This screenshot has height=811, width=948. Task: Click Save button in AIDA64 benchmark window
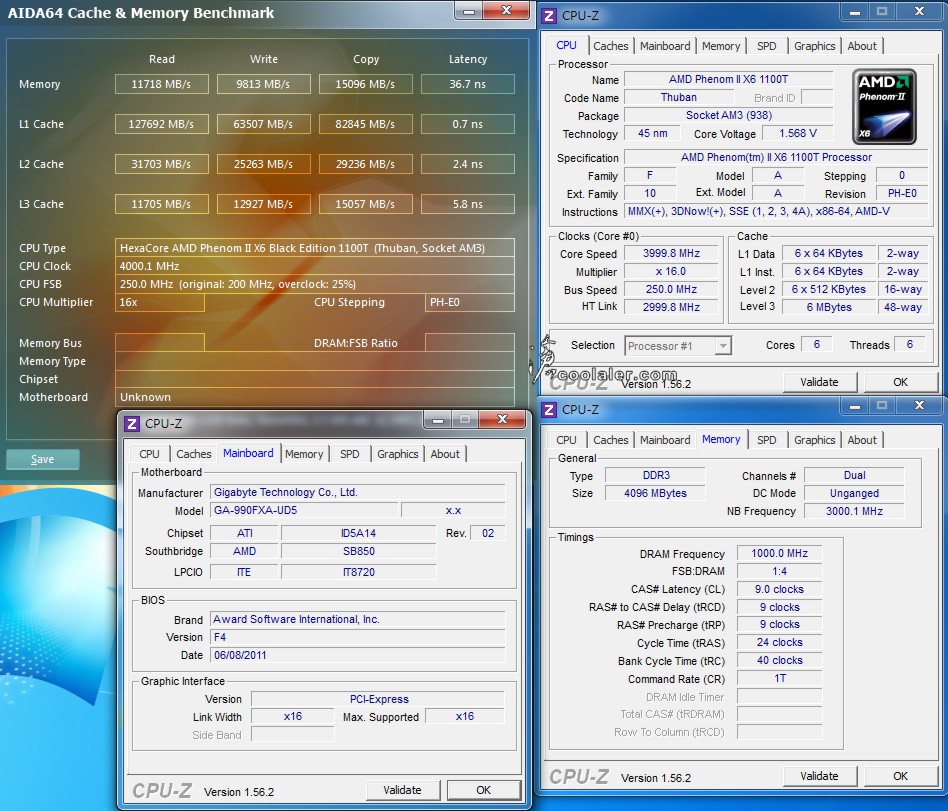[42, 460]
